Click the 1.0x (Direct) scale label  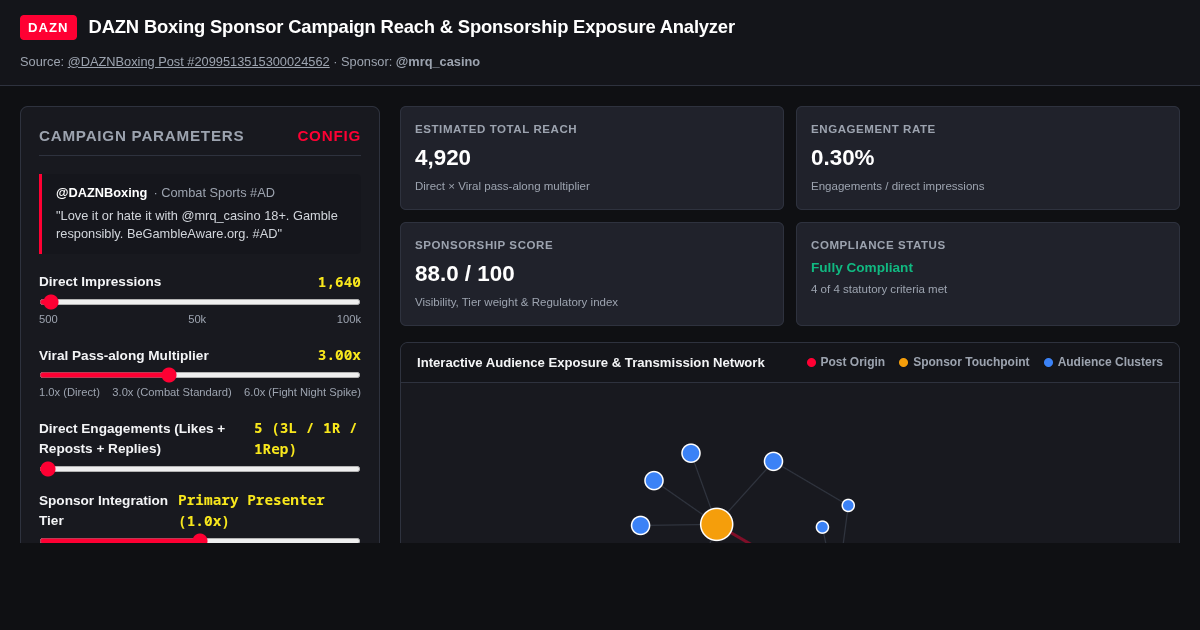tap(69, 392)
